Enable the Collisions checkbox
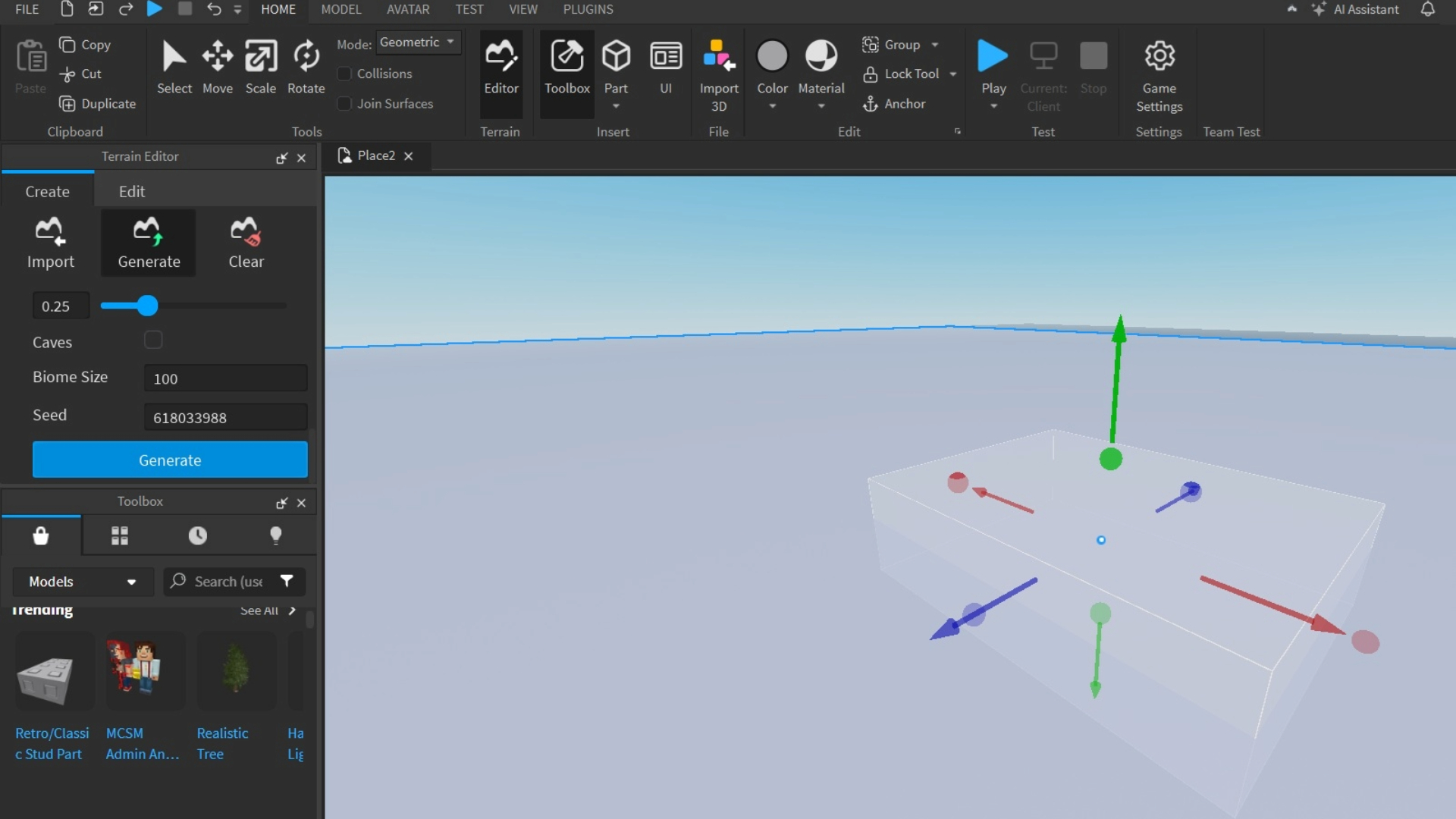The width and height of the screenshot is (1456, 819). click(x=344, y=74)
